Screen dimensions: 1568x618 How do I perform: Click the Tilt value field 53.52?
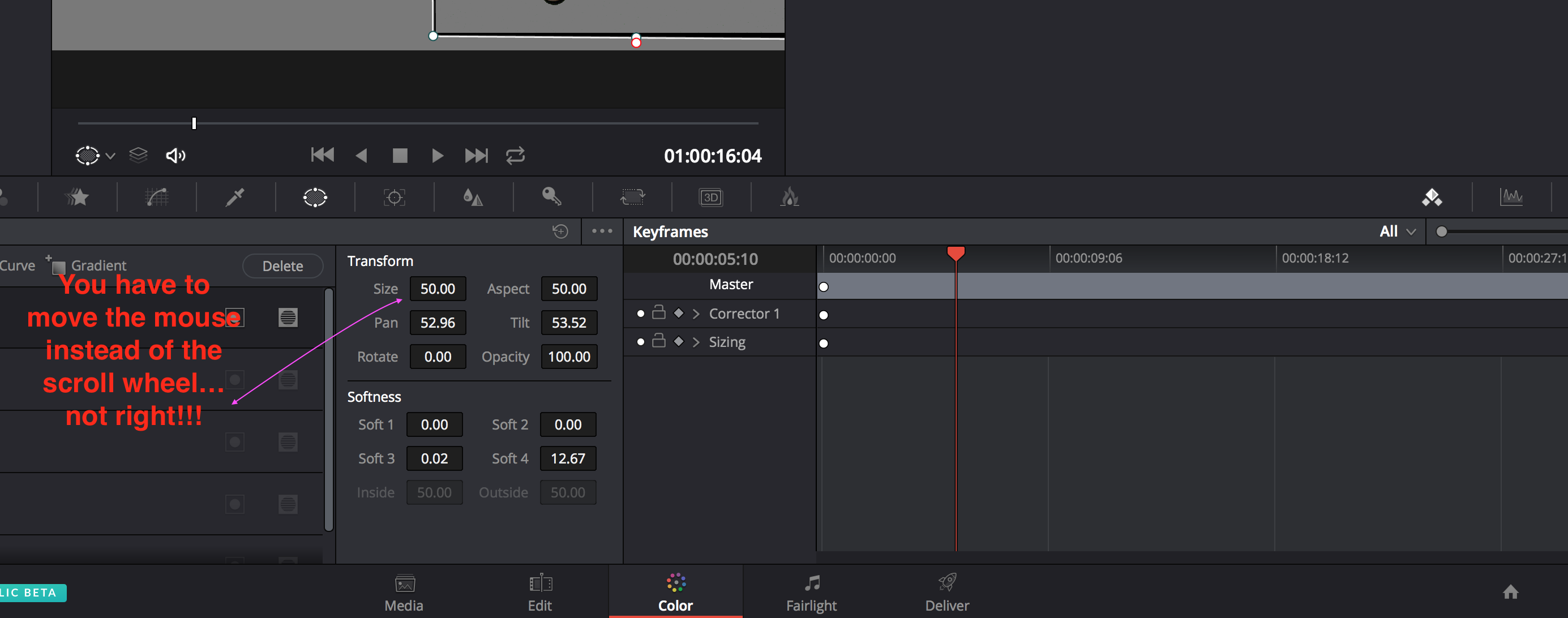point(569,323)
